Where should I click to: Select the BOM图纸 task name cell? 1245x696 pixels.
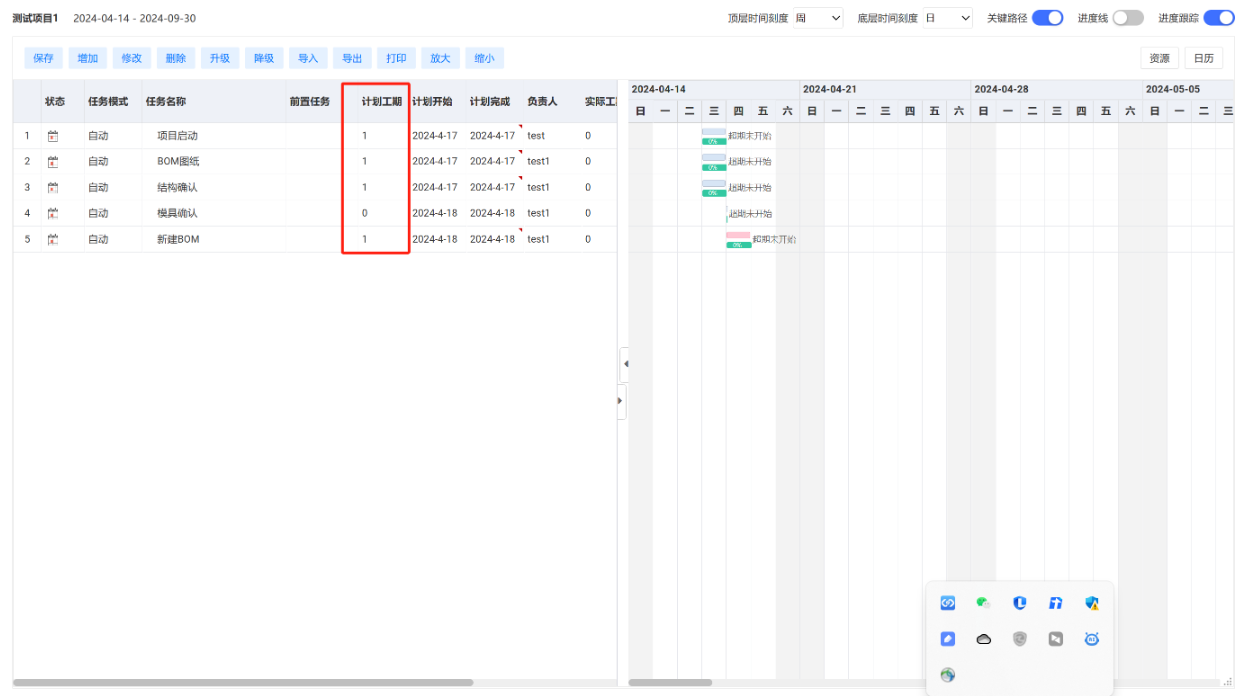tap(214, 161)
